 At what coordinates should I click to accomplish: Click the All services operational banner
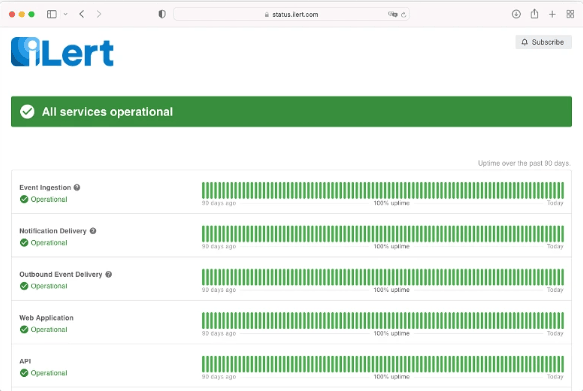(x=292, y=112)
